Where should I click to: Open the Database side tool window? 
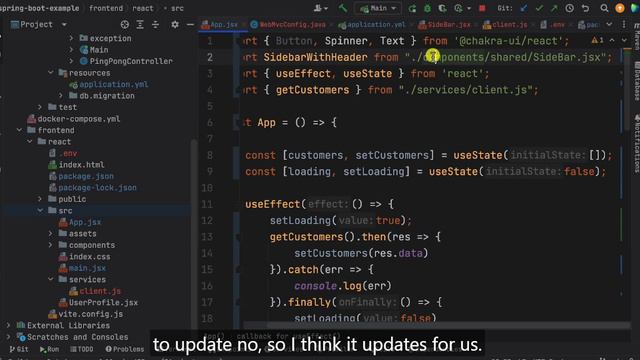[x=636, y=81]
